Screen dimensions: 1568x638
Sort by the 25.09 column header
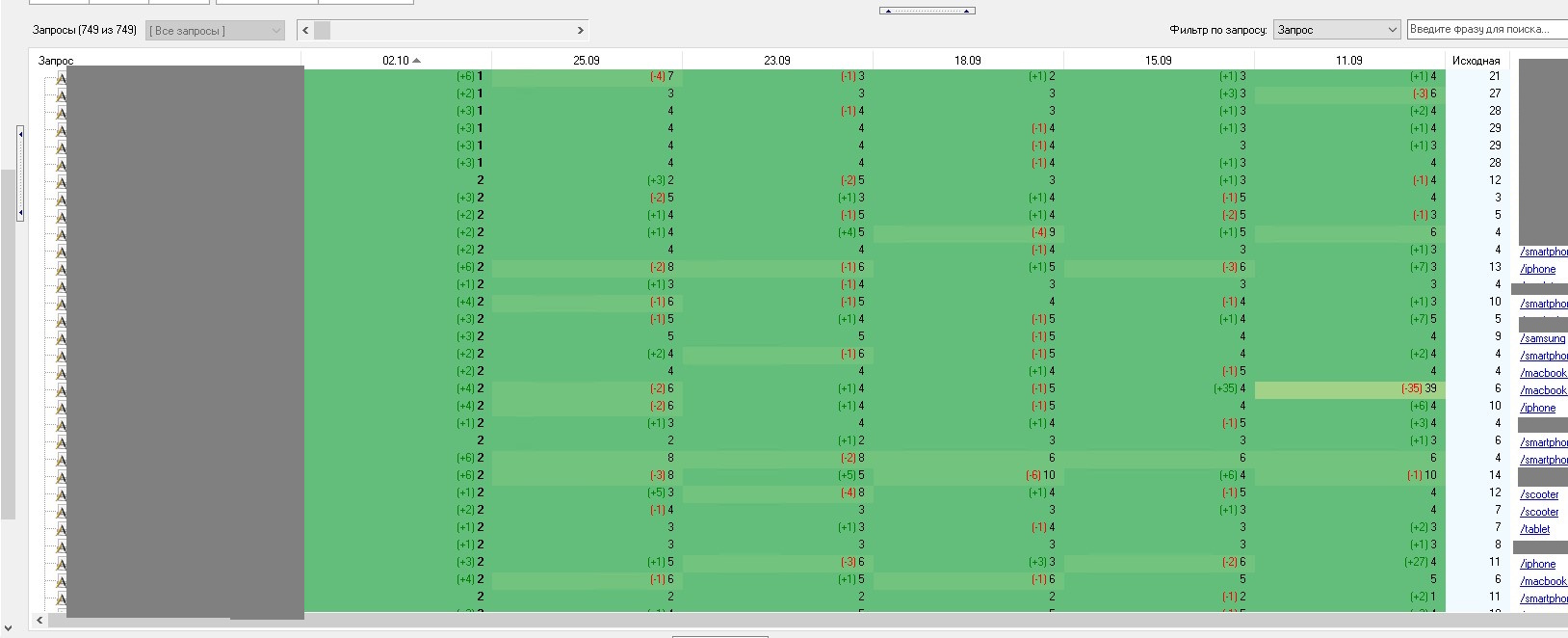(587, 60)
